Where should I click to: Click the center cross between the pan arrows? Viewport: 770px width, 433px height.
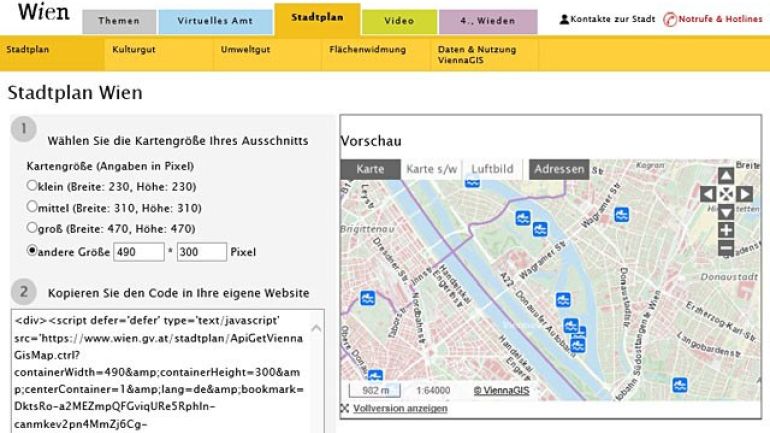(x=726, y=194)
